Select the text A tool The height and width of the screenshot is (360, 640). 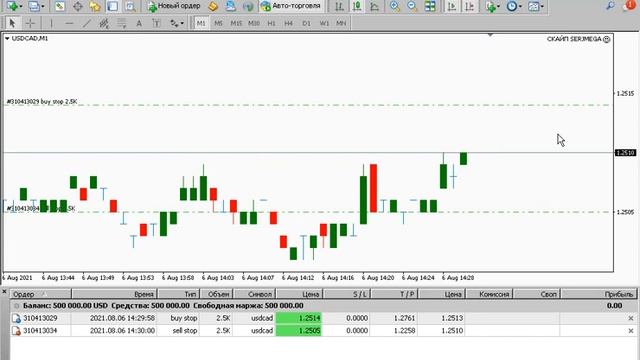tap(139, 23)
